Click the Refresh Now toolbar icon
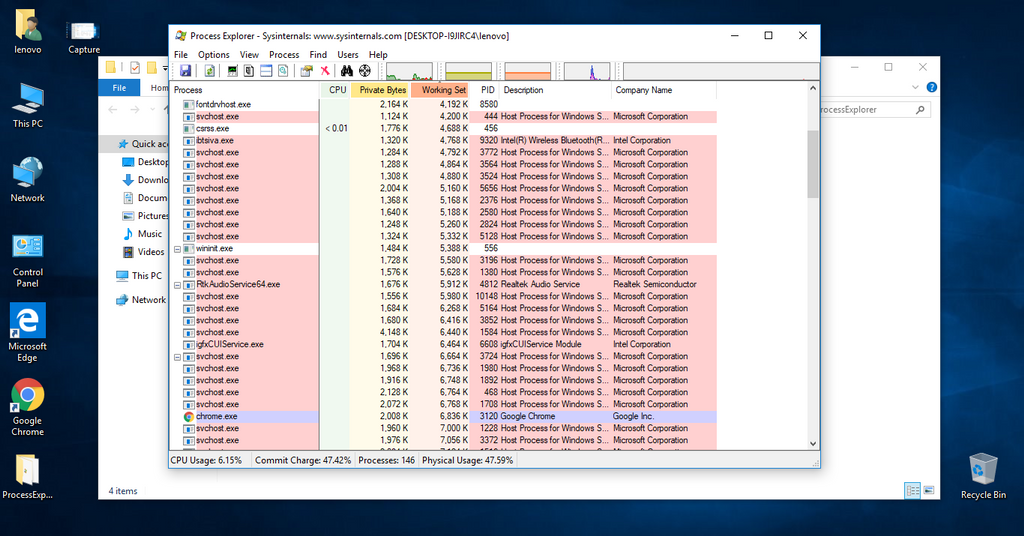 coord(210,71)
